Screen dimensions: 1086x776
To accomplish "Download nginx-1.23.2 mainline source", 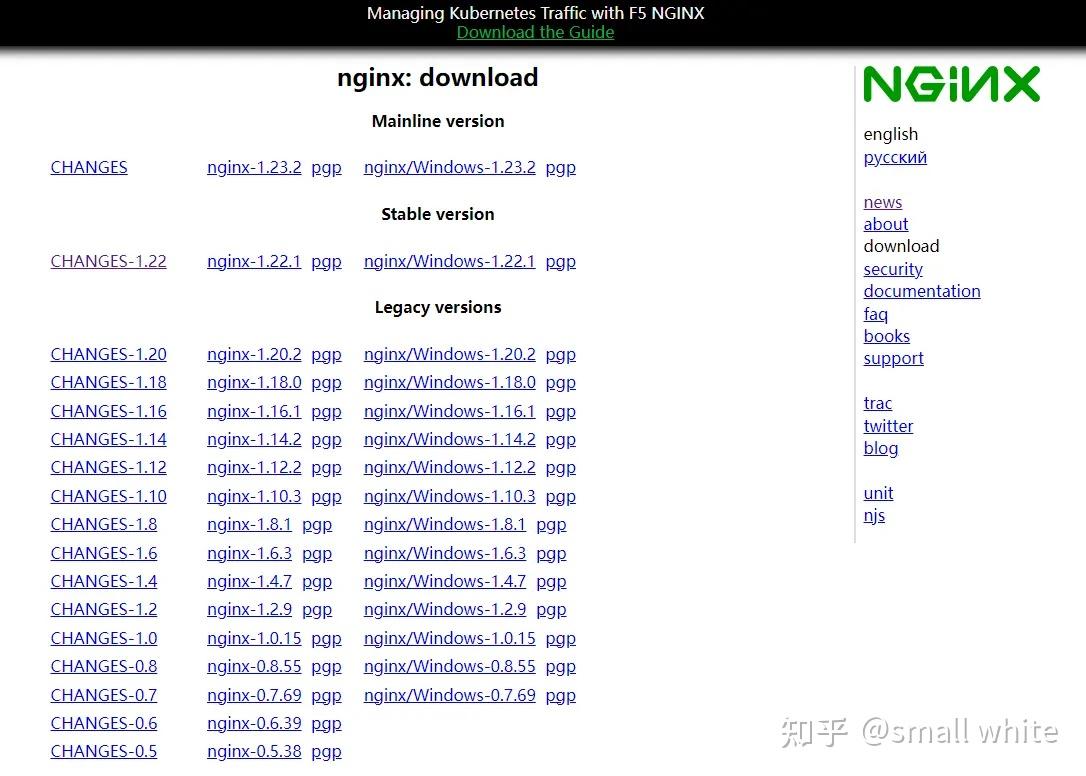I will click(253, 167).
